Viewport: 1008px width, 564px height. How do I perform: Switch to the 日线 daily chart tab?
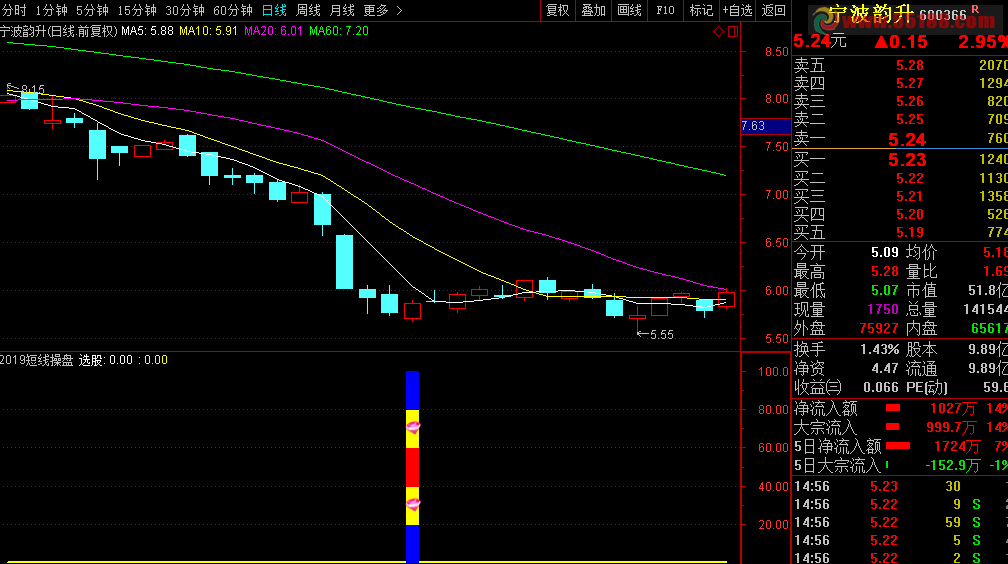274,10
